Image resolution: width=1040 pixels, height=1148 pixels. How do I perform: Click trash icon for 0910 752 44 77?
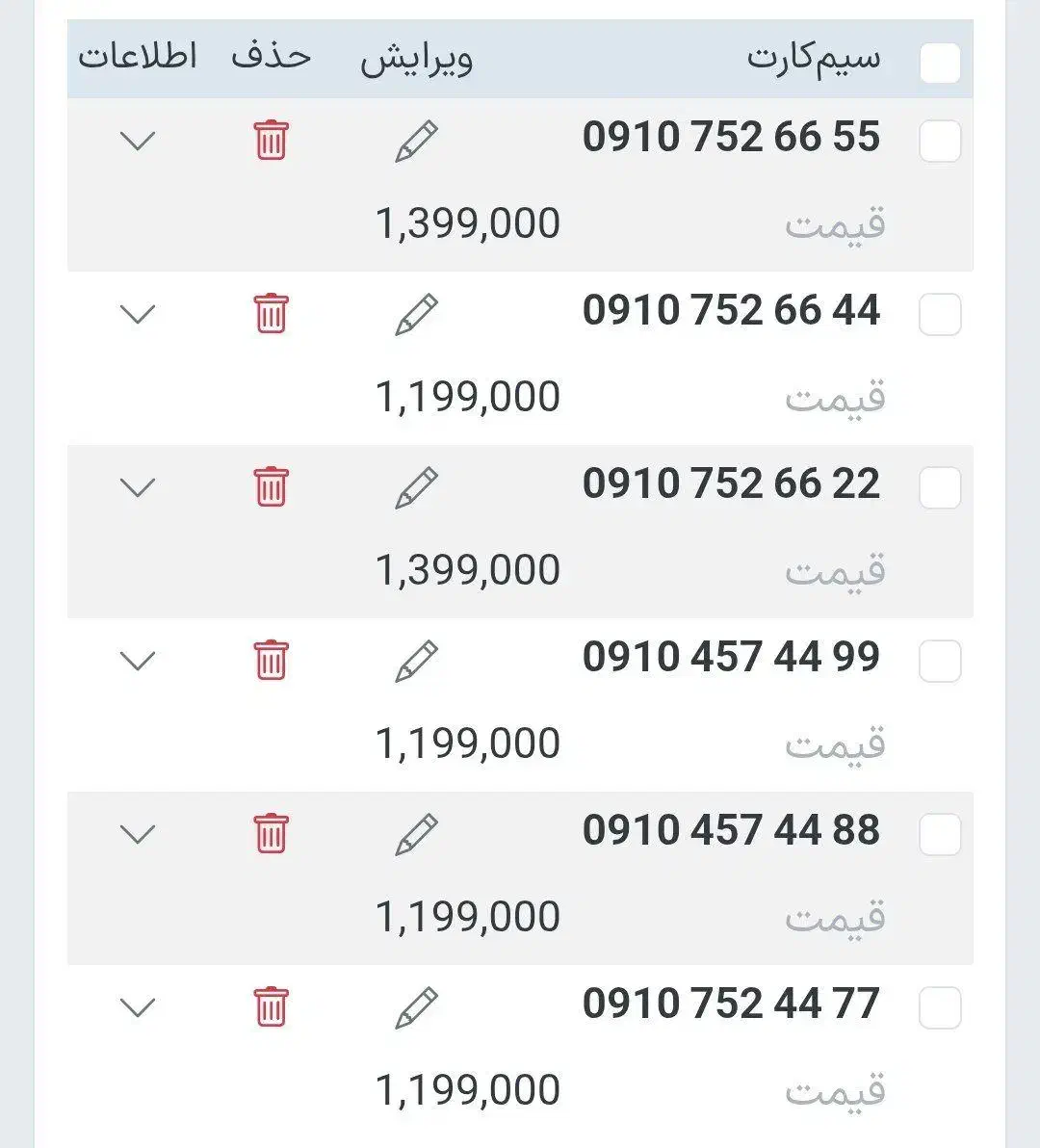point(271,1007)
